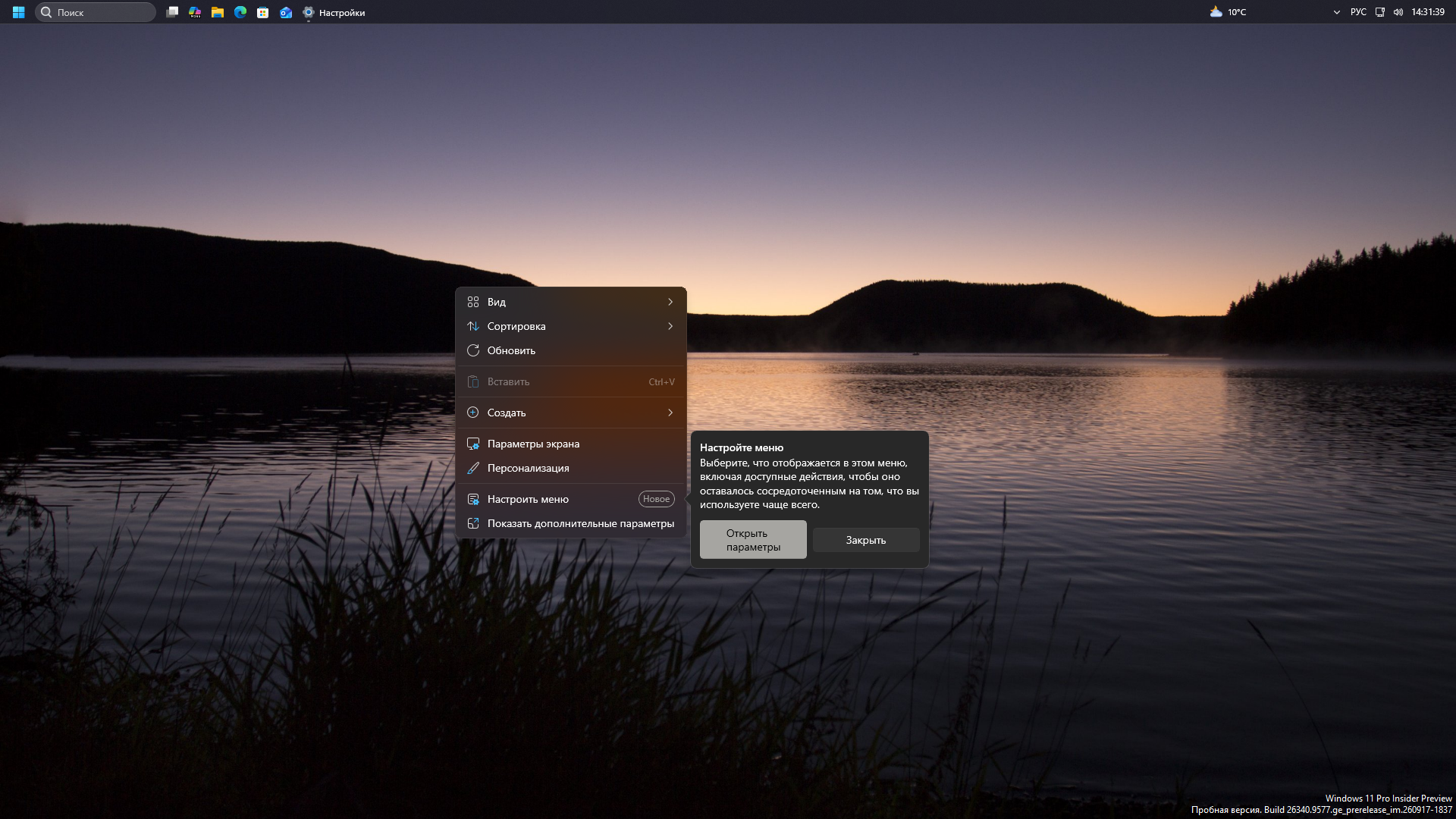Switch to the Настройки taskbar app

(334, 12)
